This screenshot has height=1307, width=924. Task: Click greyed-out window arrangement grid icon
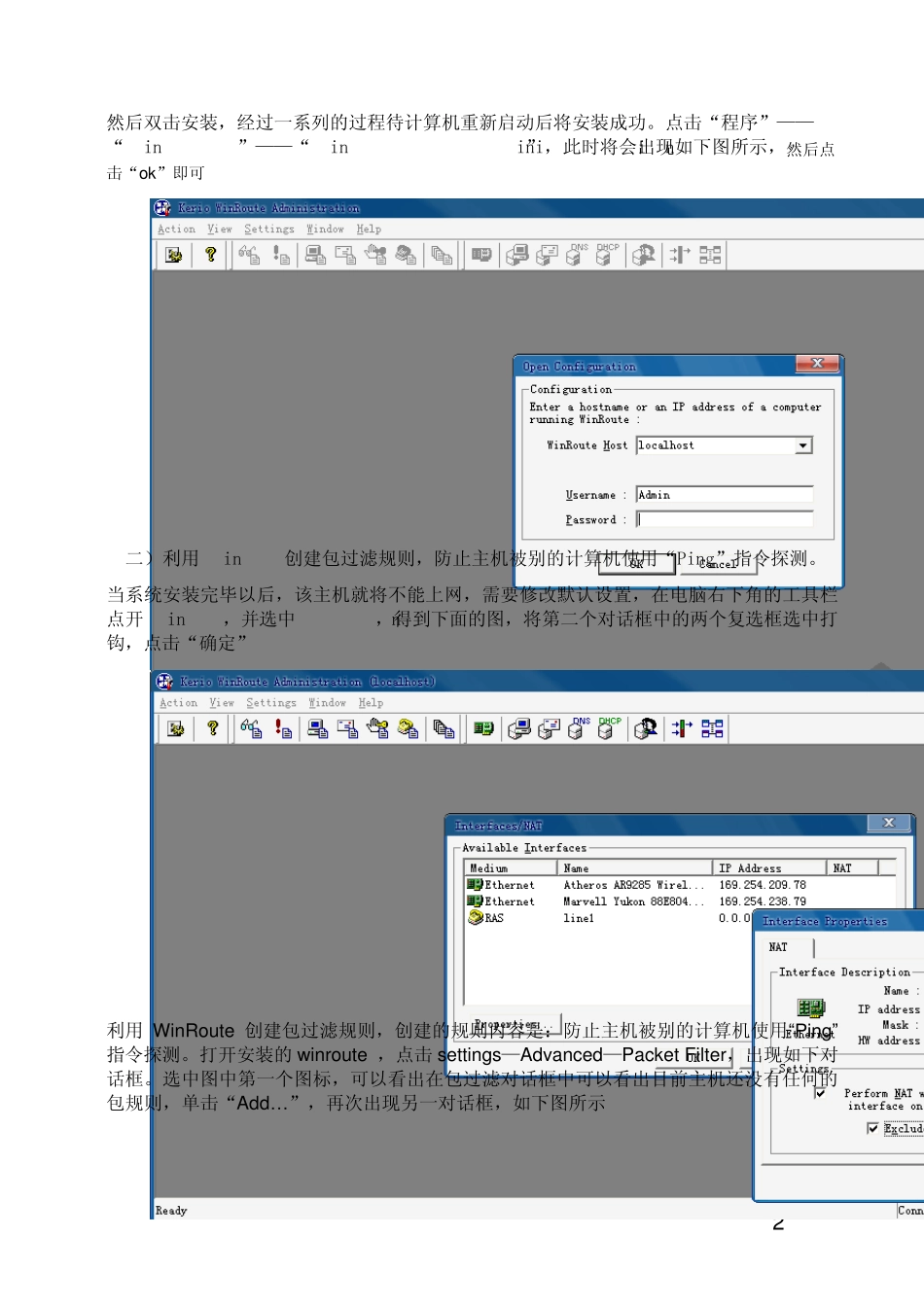tap(710, 255)
